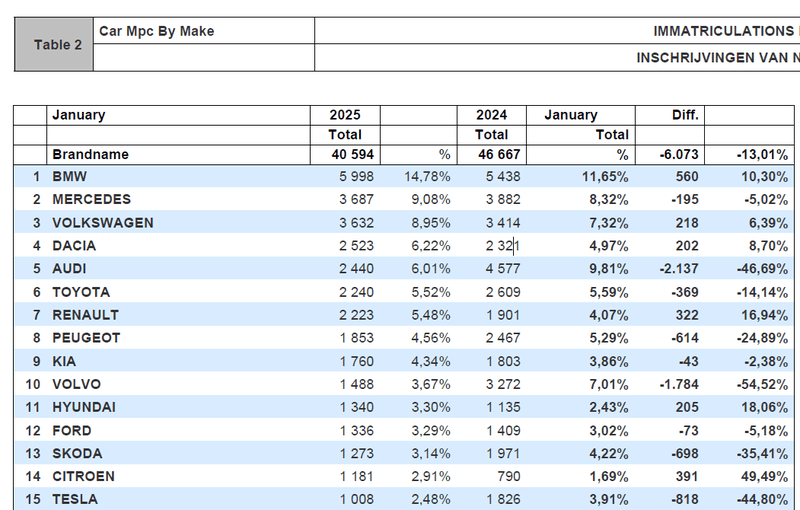Viewport: 800px width, 510px height.
Task: Click the 2024 year header cell
Action: coord(492,115)
